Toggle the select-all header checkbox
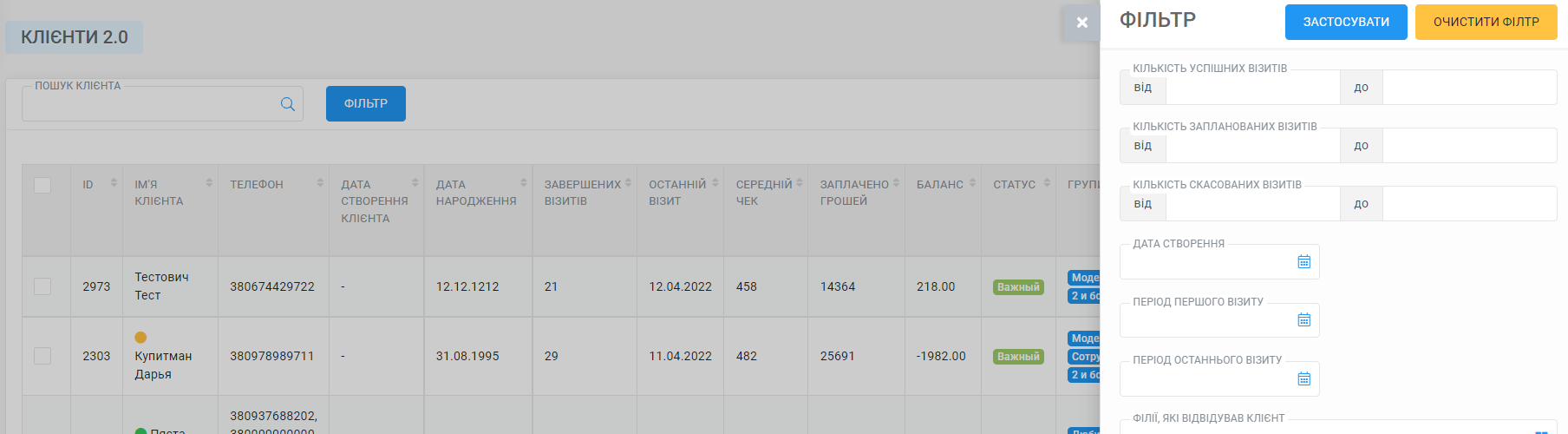Screen dimensions: 1568x434 42,185
